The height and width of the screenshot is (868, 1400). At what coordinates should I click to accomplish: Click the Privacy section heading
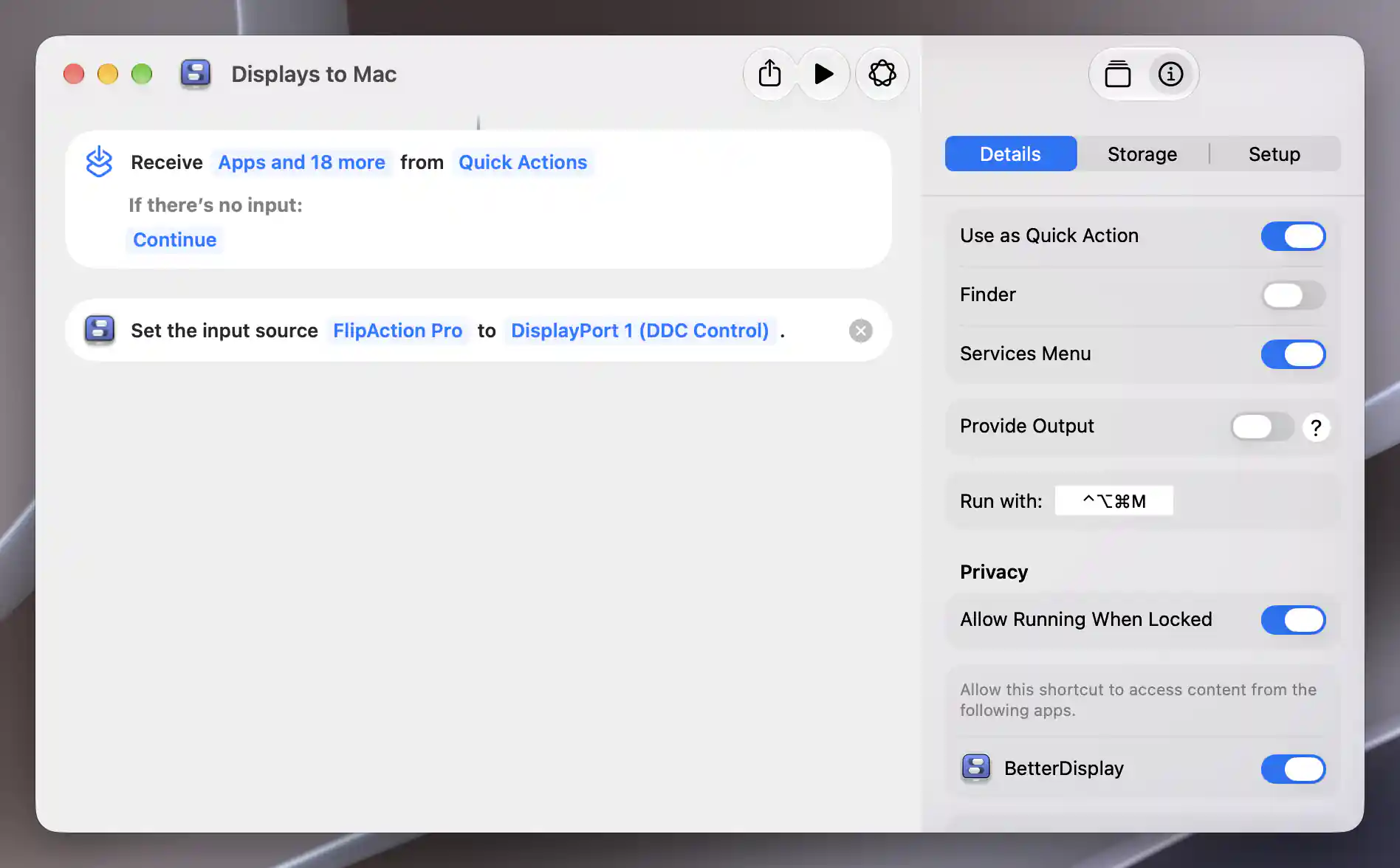993,572
